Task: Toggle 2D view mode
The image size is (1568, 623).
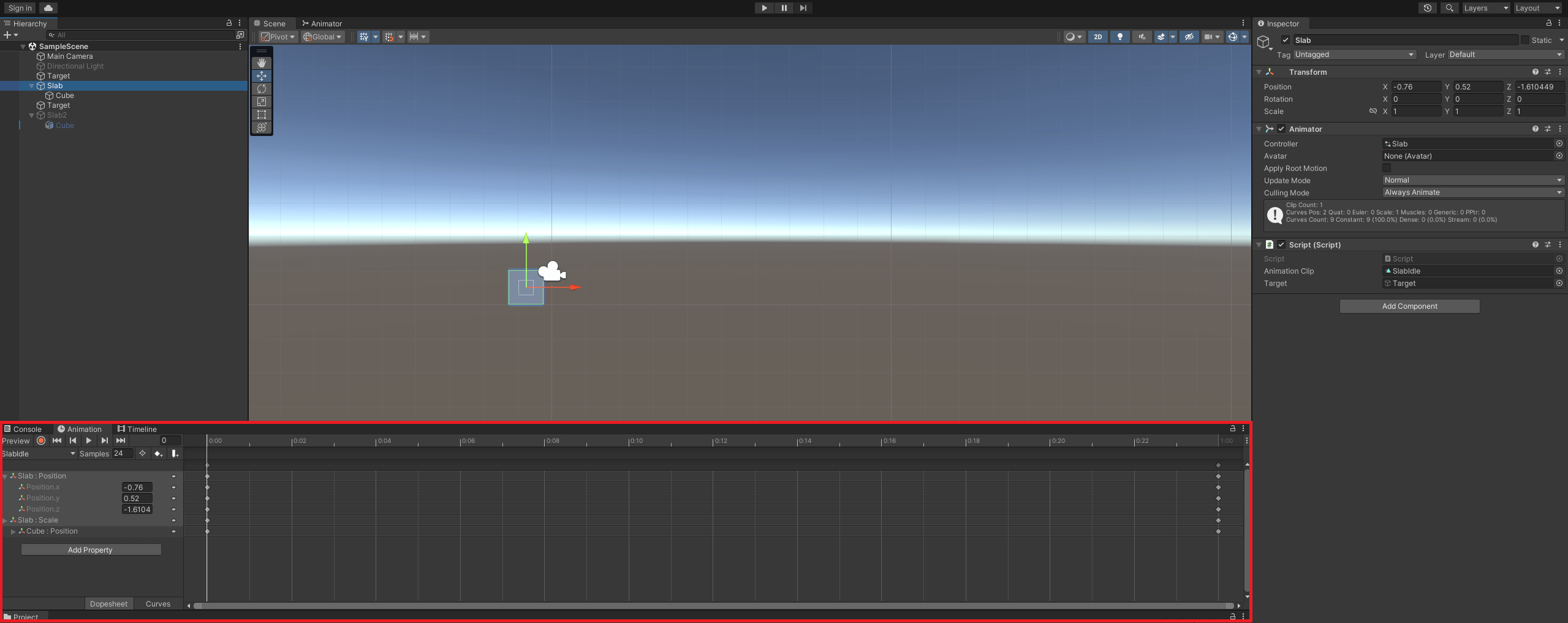Action: (x=1098, y=37)
